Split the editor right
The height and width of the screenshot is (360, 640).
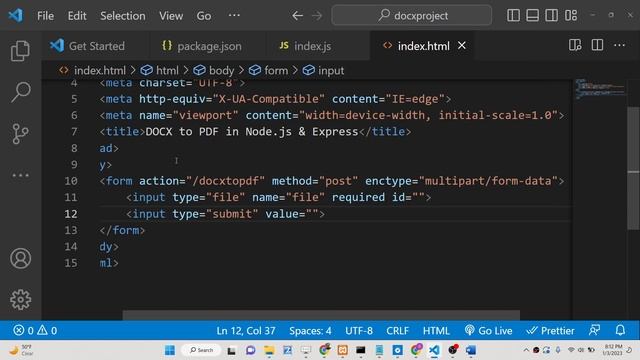pos(597,45)
